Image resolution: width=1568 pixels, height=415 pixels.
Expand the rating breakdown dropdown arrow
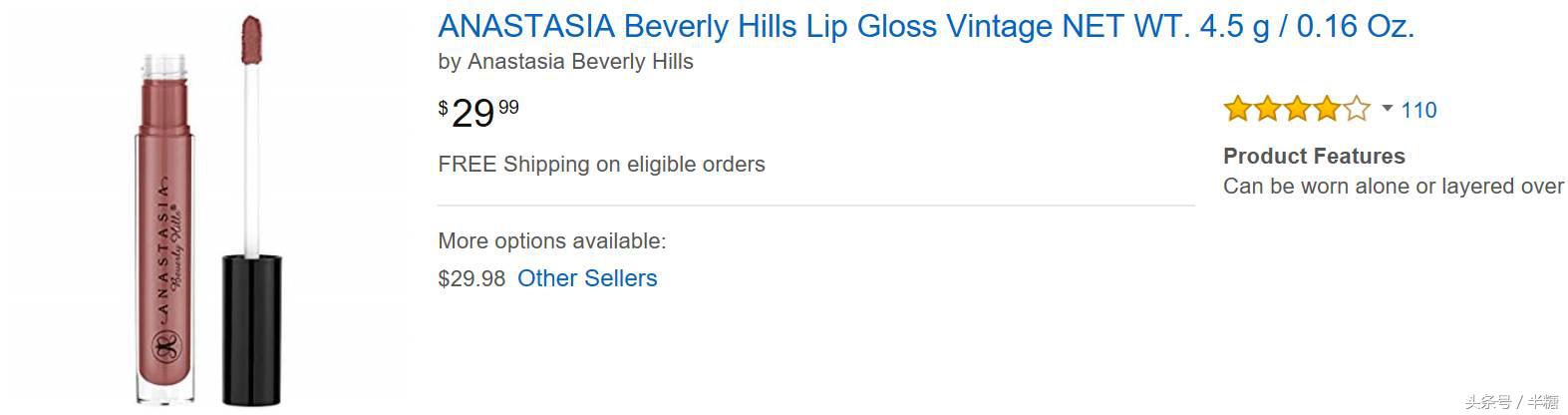click(x=1387, y=109)
